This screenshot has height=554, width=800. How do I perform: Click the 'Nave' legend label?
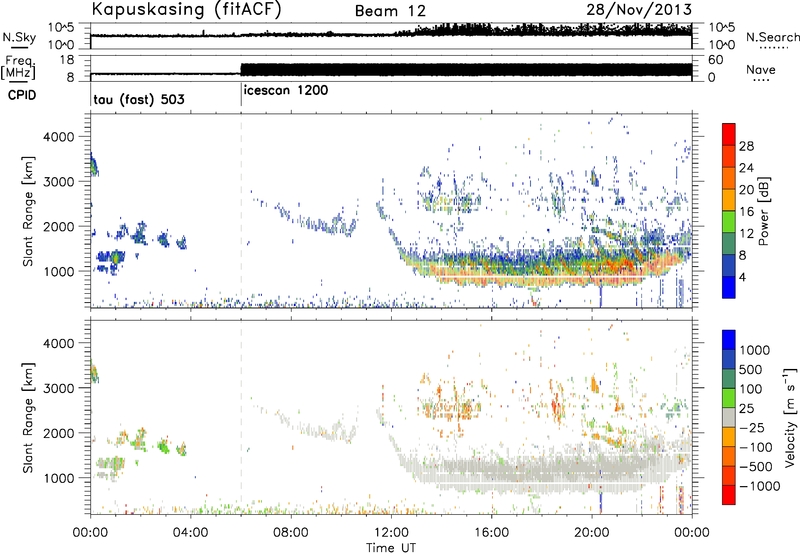tap(761, 70)
